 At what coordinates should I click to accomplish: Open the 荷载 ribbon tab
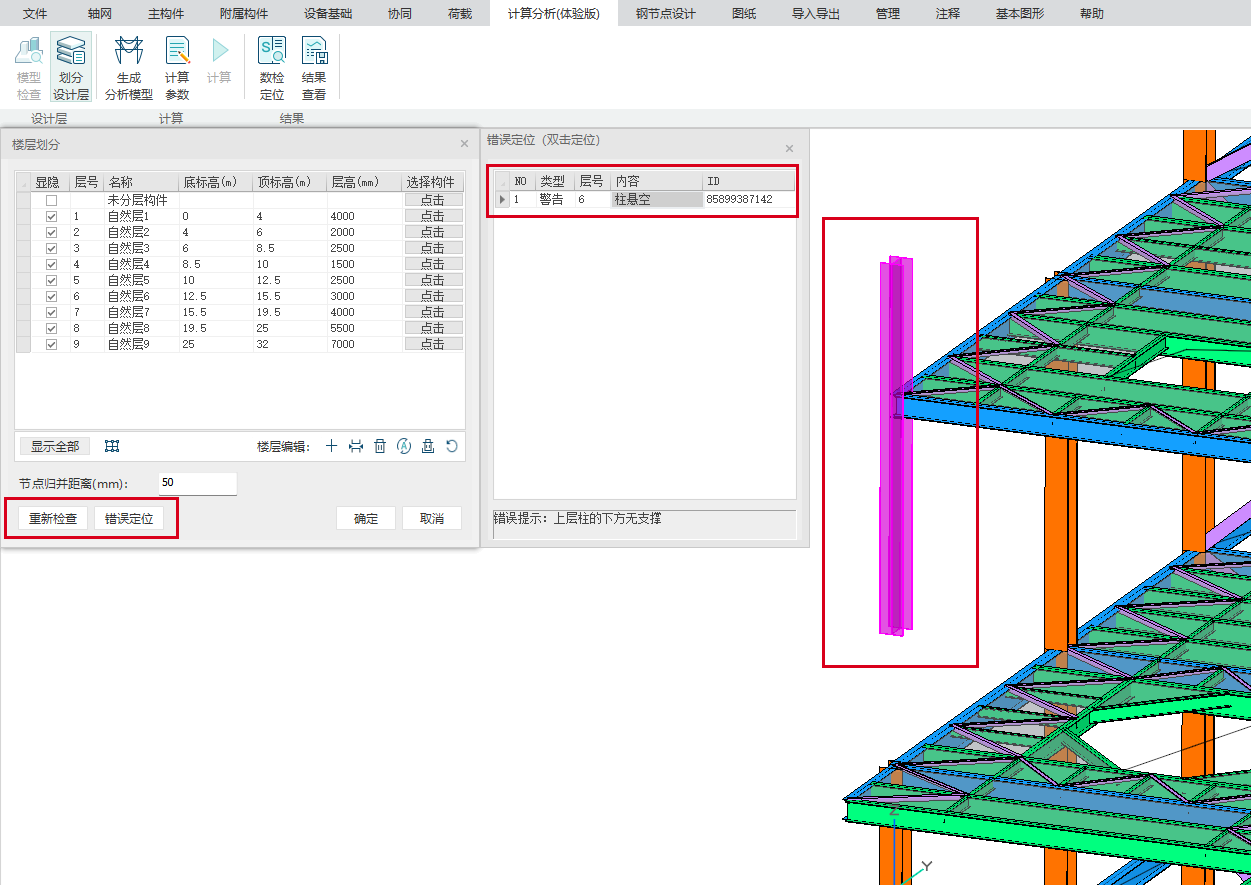[x=460, y=14]
